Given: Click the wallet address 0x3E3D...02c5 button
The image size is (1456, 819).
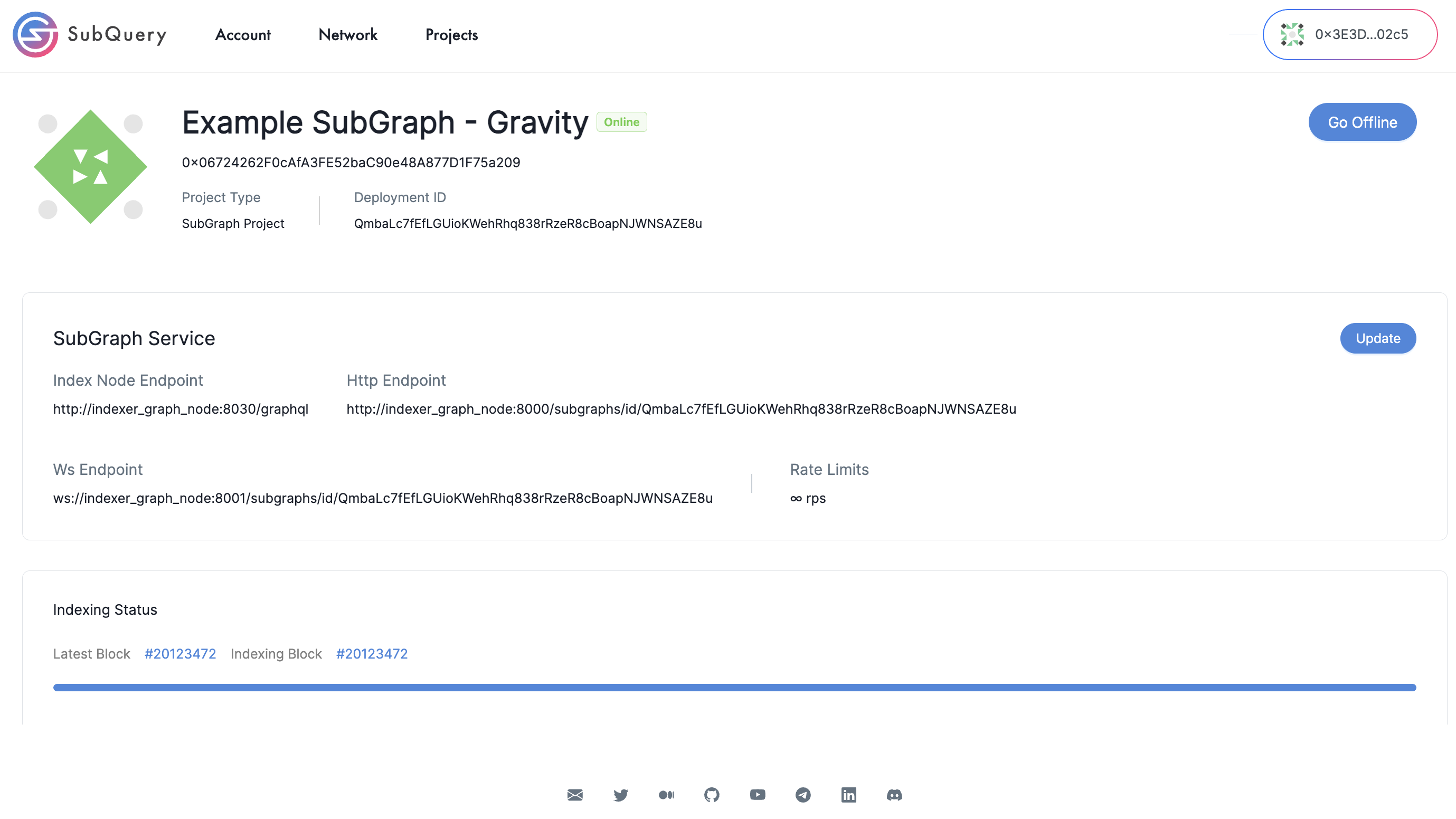Looking at the screenshot, I should point(1350,34).
